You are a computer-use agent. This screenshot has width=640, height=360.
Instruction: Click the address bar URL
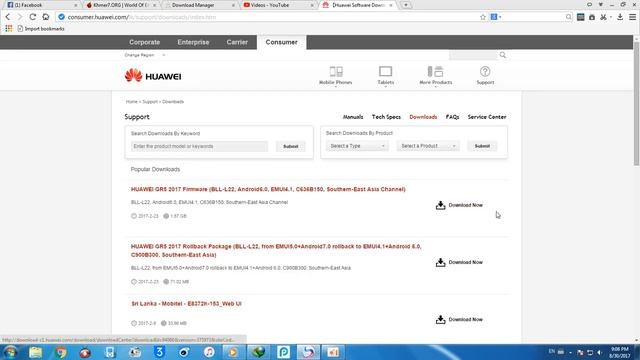[142, 17]
